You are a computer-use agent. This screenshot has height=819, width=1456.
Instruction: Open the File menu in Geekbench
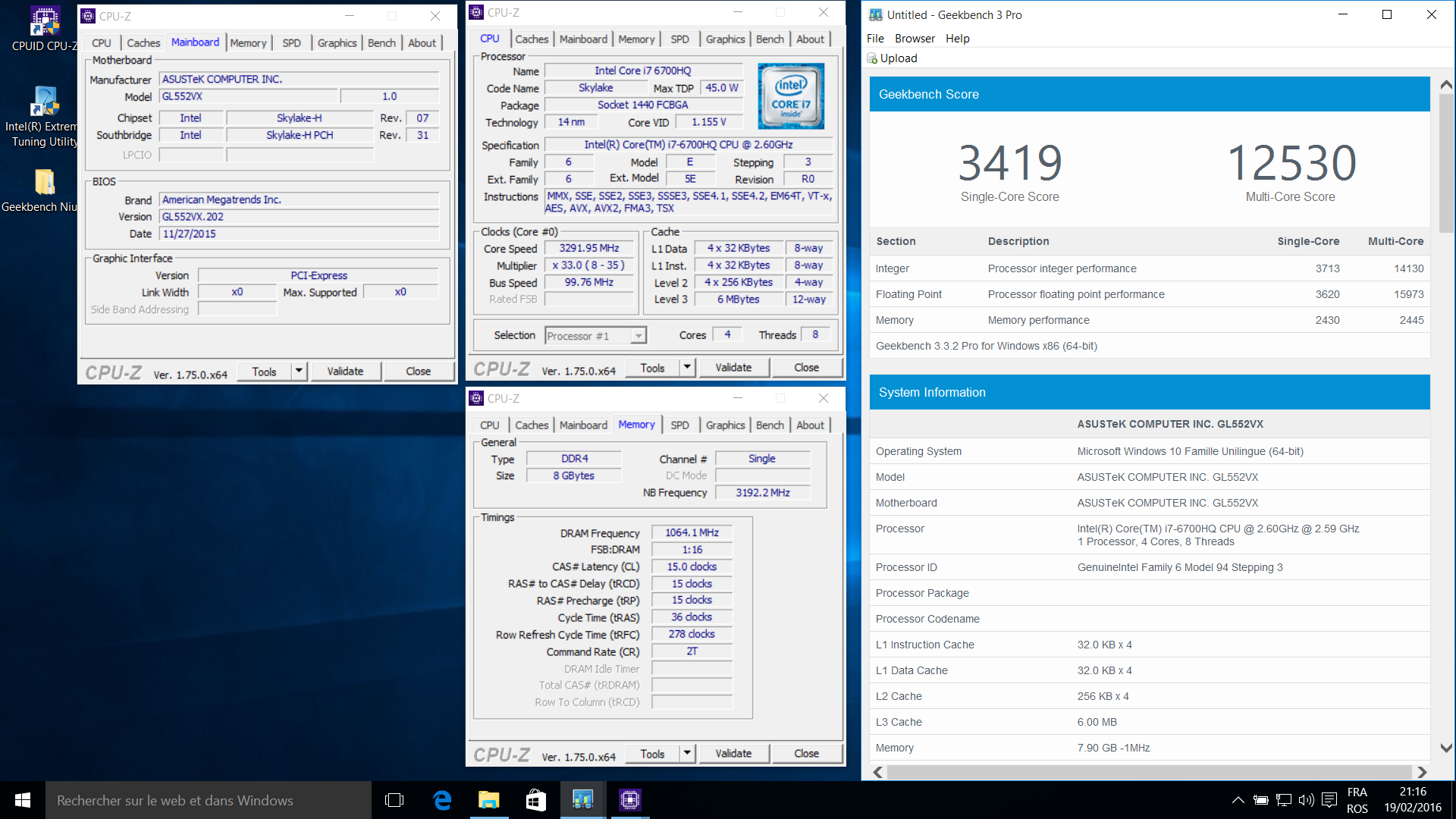[875, 39]
